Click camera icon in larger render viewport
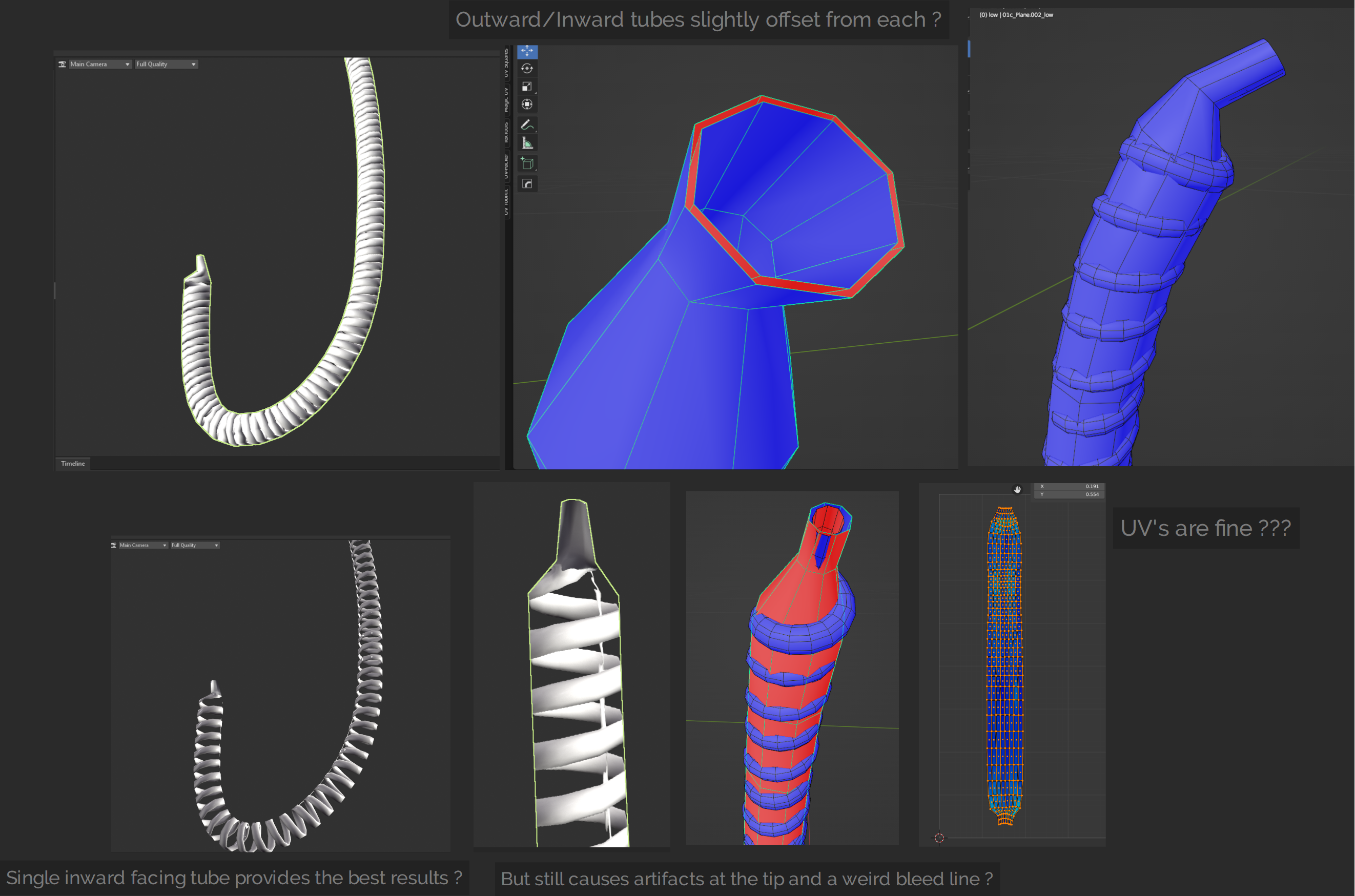This screenshot has width=1355, height=896. pyautogui.click(x=63, y=64)
